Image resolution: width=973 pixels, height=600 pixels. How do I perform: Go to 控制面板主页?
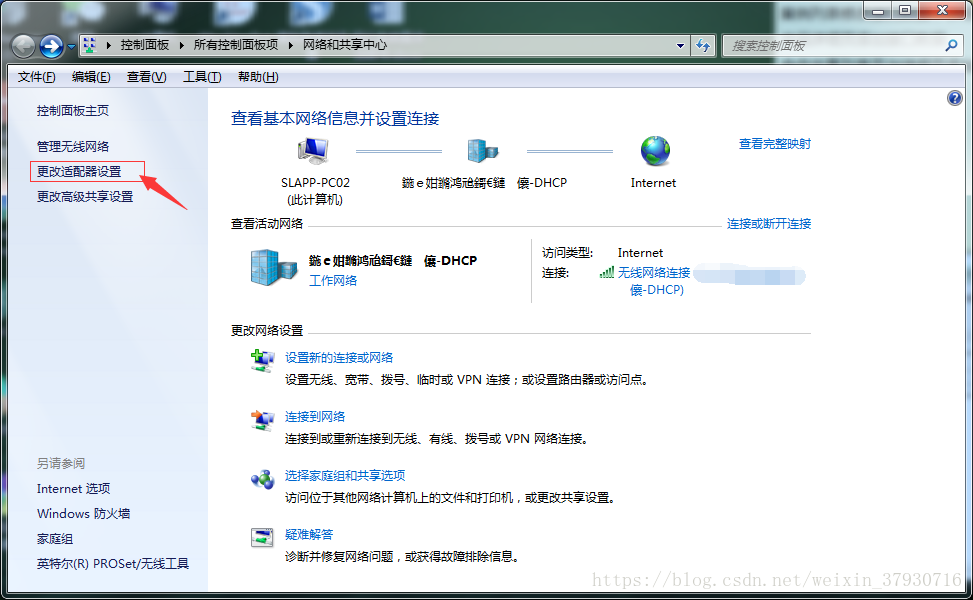tap(73, 110)
